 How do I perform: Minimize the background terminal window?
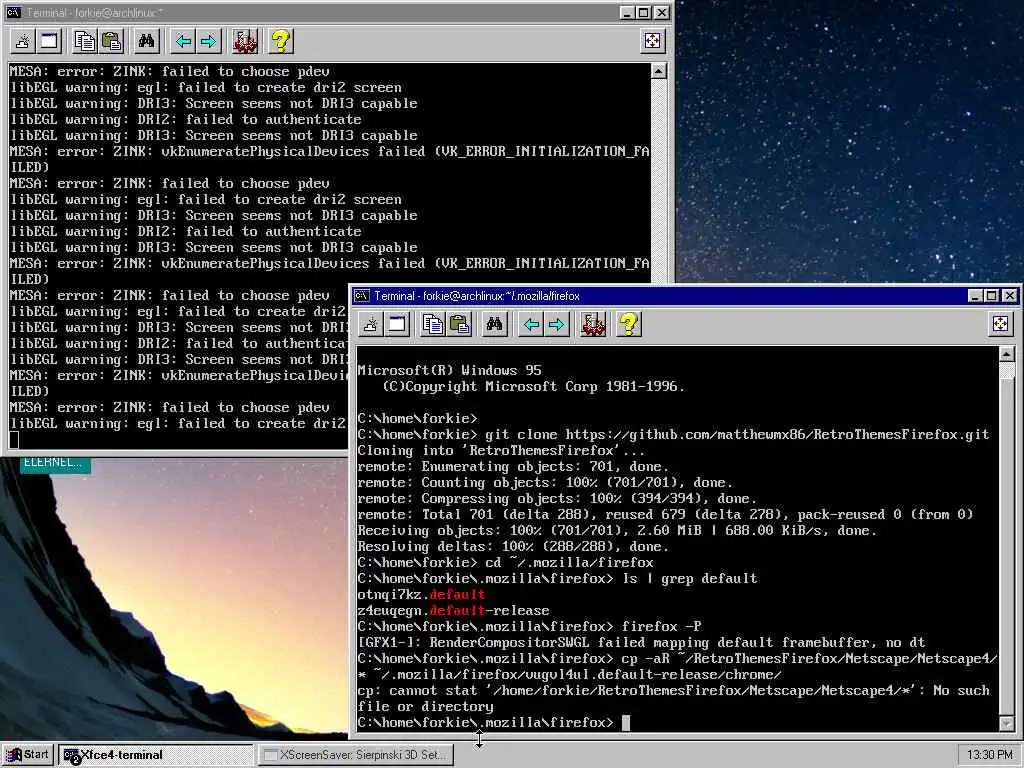[627, 12]
